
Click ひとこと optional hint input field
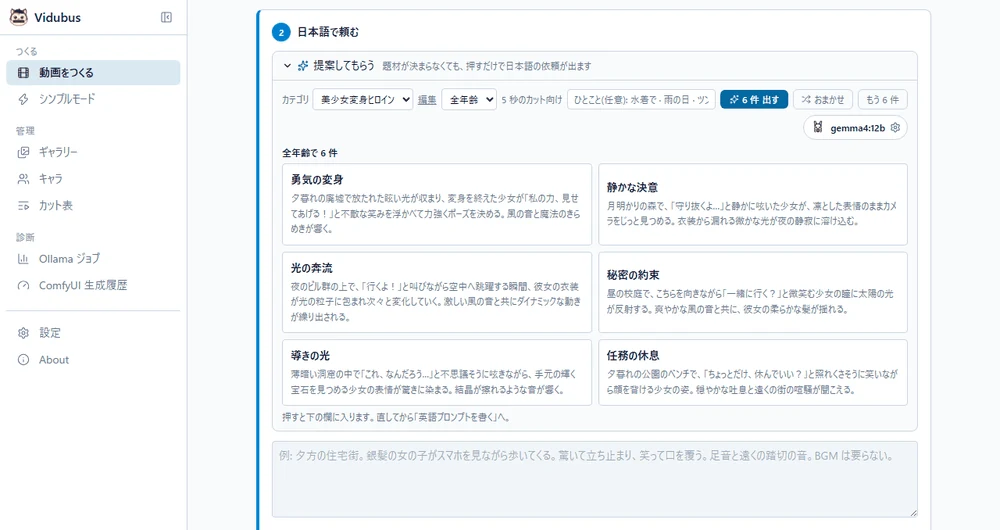[641, 99]
